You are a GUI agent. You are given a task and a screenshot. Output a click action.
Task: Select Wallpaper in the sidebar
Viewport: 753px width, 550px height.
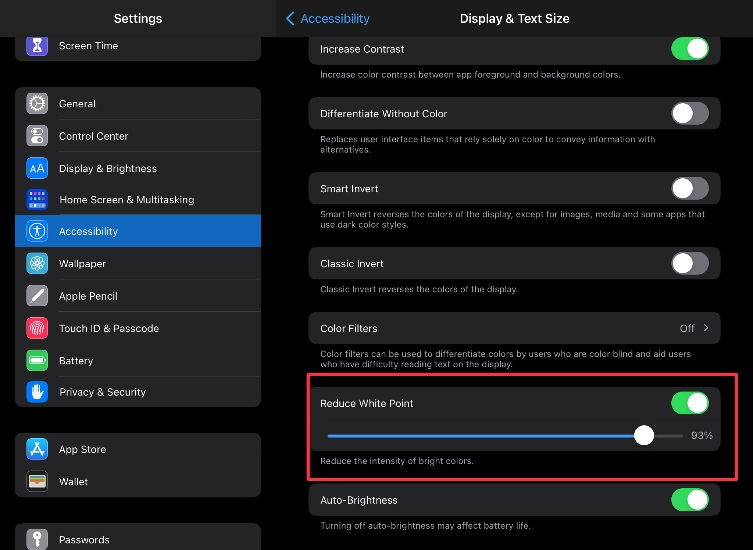138,263
